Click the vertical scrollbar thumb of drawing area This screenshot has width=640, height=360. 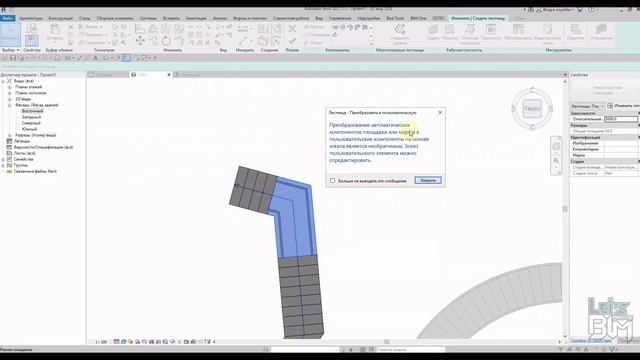tap(565, 209)
